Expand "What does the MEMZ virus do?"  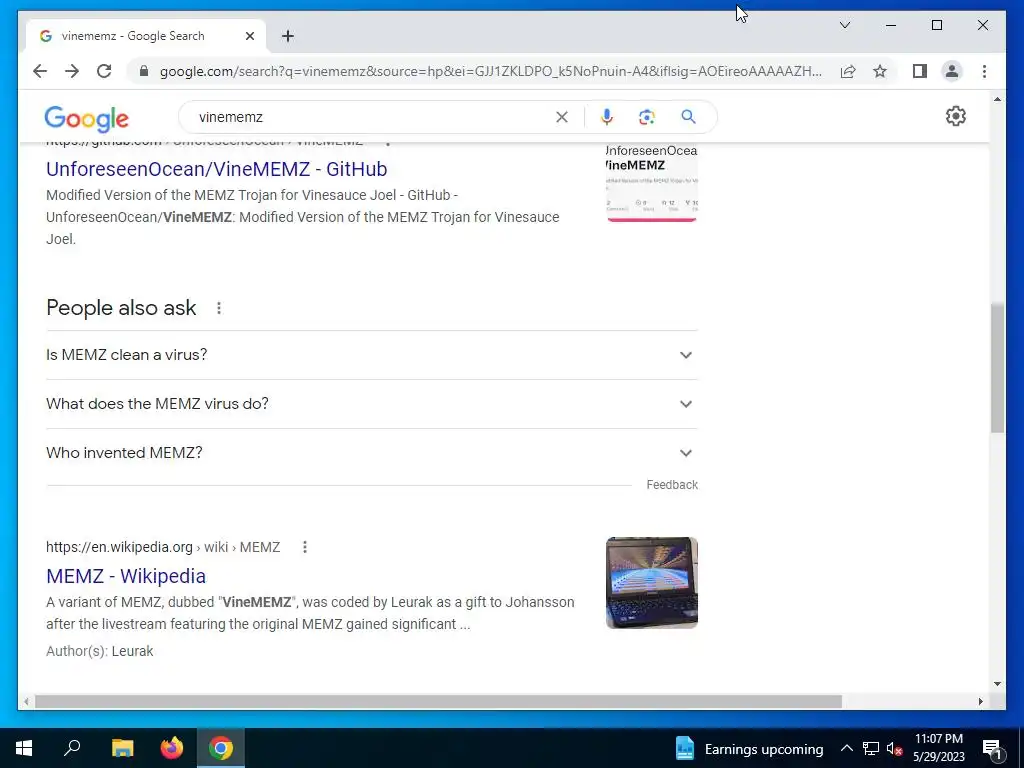pos(372,404)
